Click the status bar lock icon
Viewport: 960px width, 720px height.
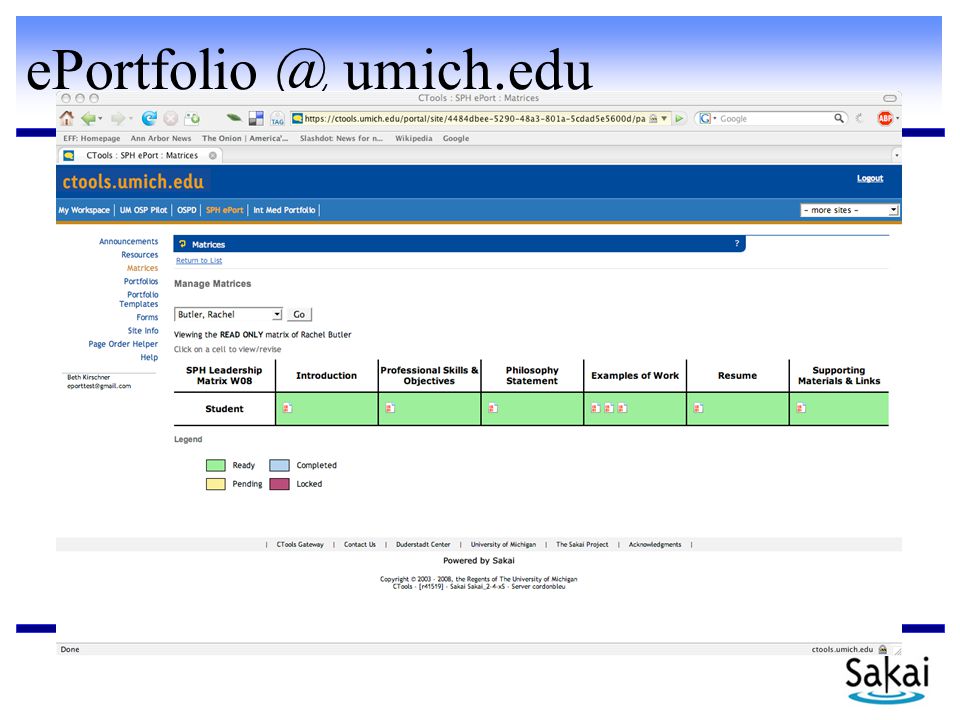[882, 649]
